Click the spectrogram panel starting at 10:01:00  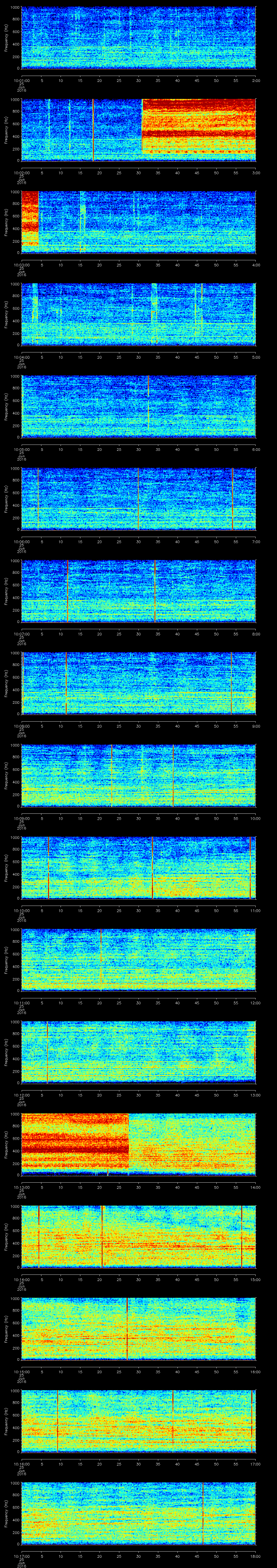pyautogui.click(x=139, y=38)
